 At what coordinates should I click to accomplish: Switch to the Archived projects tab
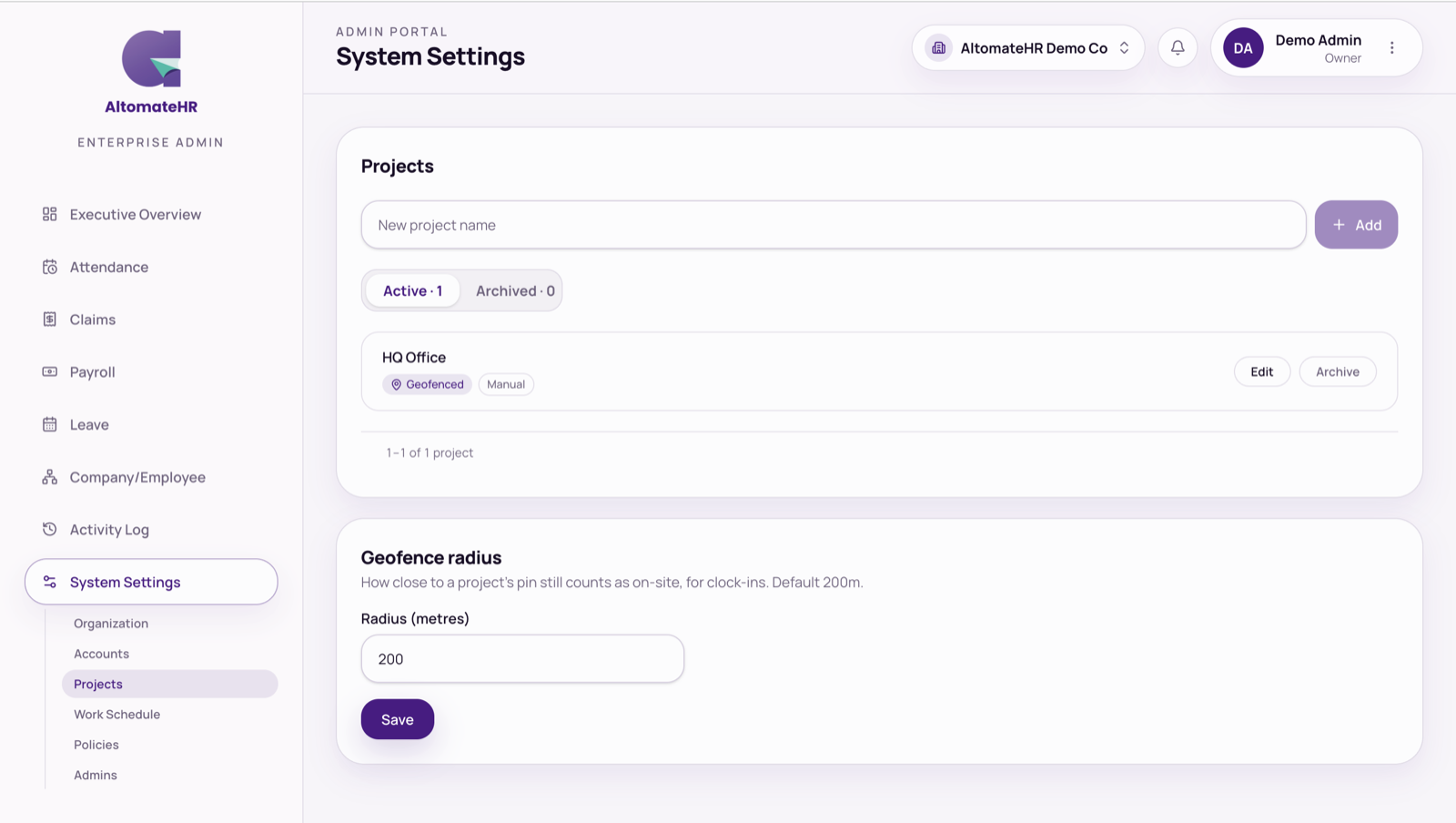[514, 290]
